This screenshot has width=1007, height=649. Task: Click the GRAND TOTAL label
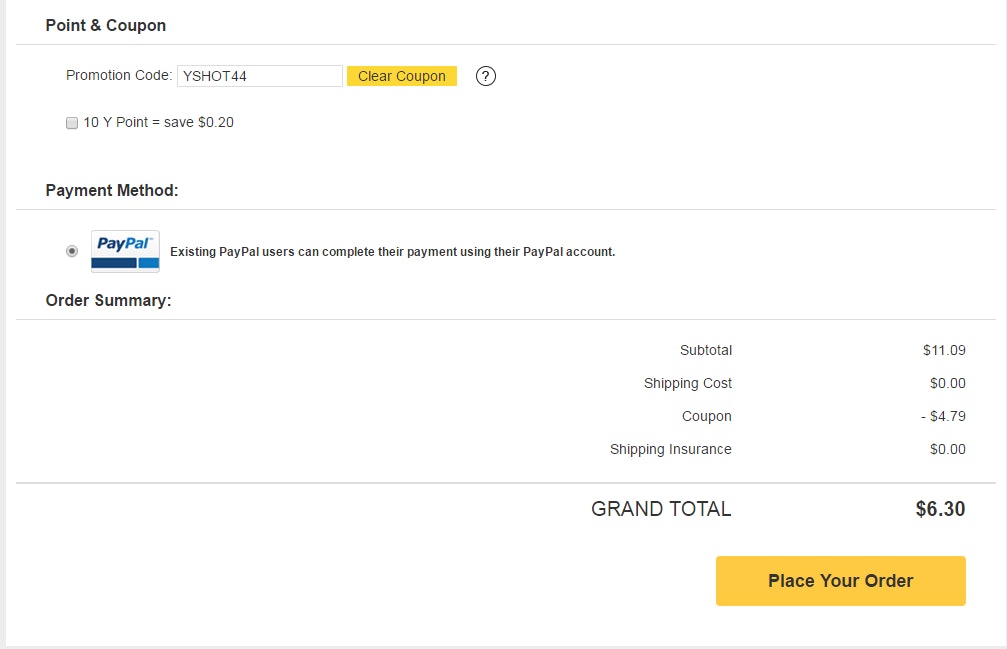661,508
